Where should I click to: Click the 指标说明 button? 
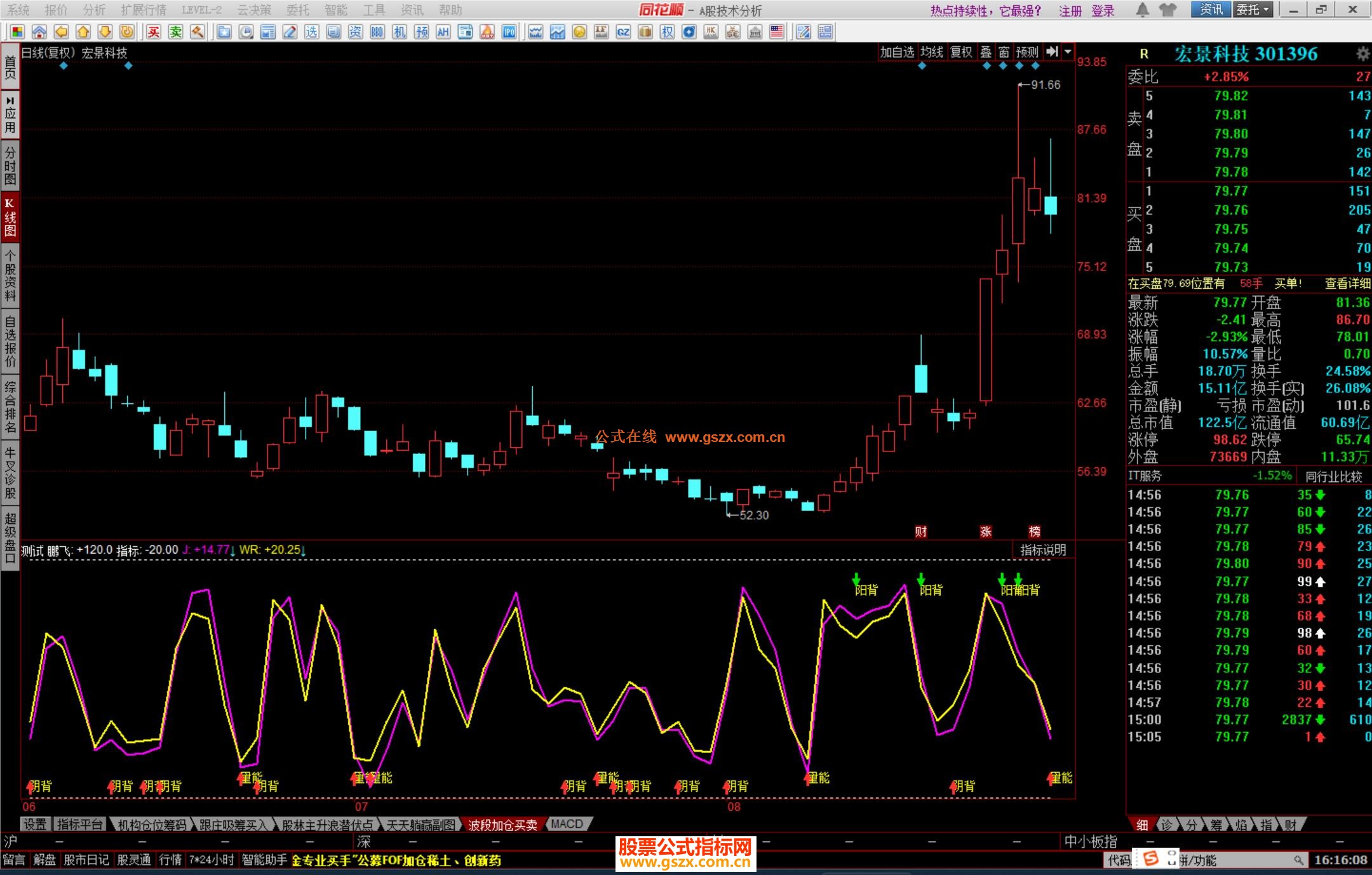[x=1042, y=550]
